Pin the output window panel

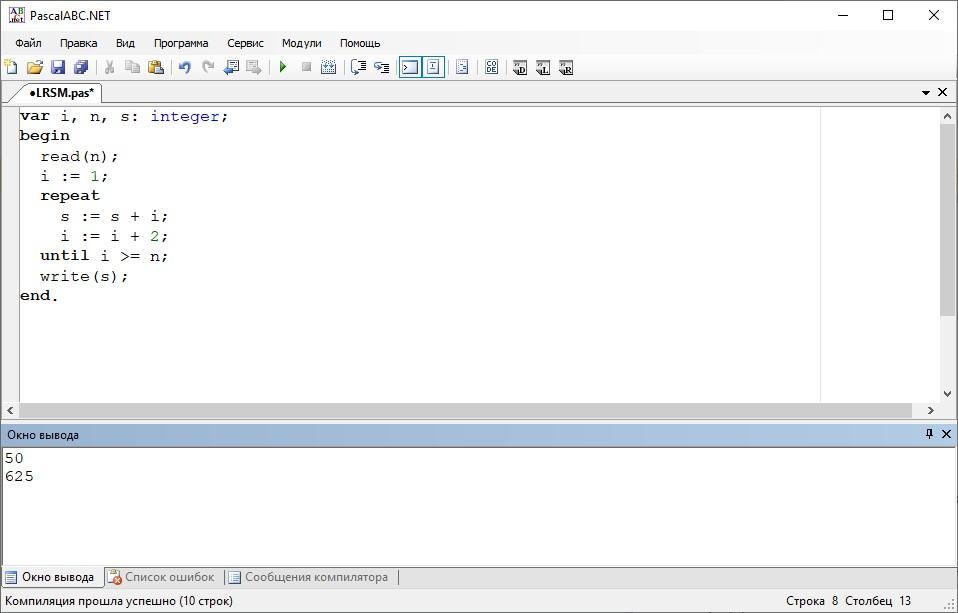point(929,434)
